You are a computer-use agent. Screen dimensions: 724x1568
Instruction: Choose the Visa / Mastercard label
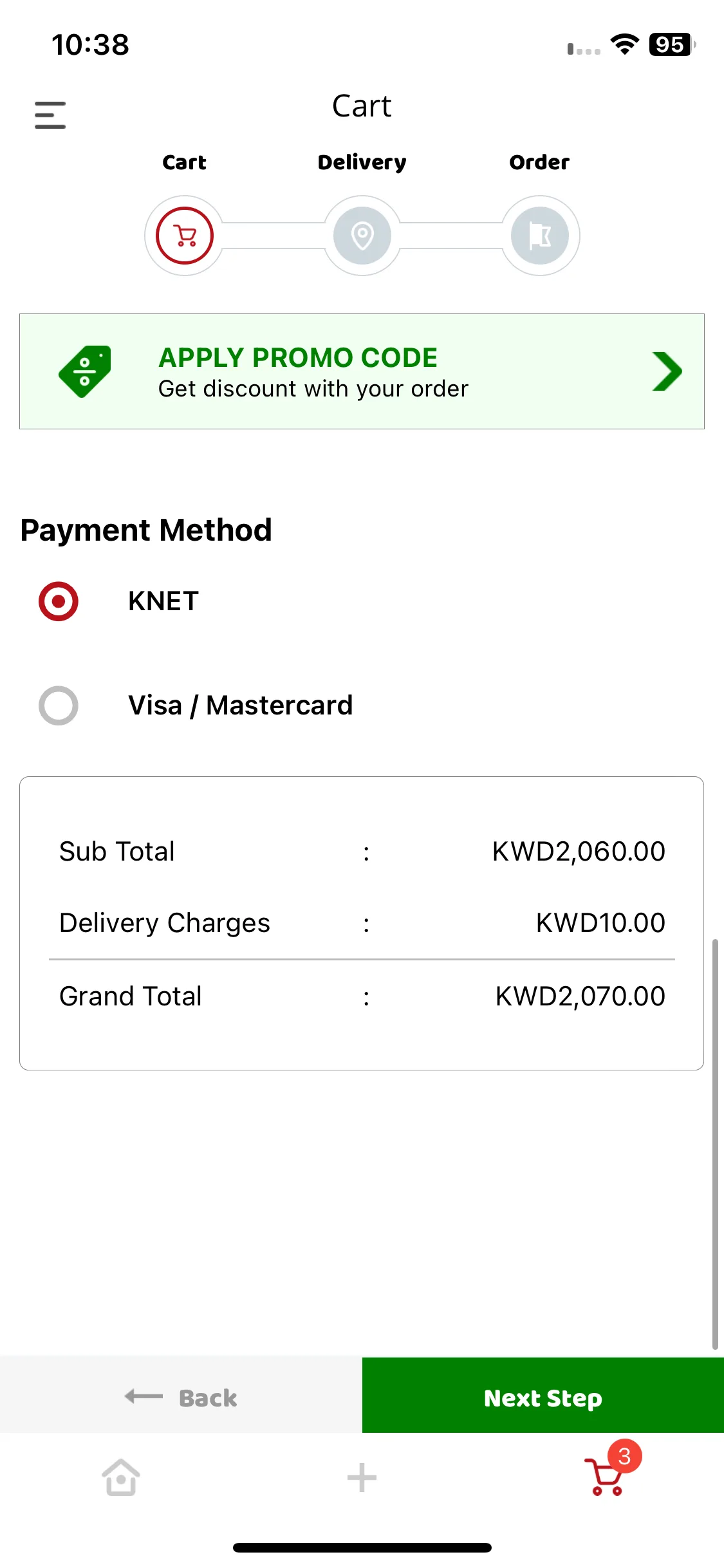tap(241, 705)
